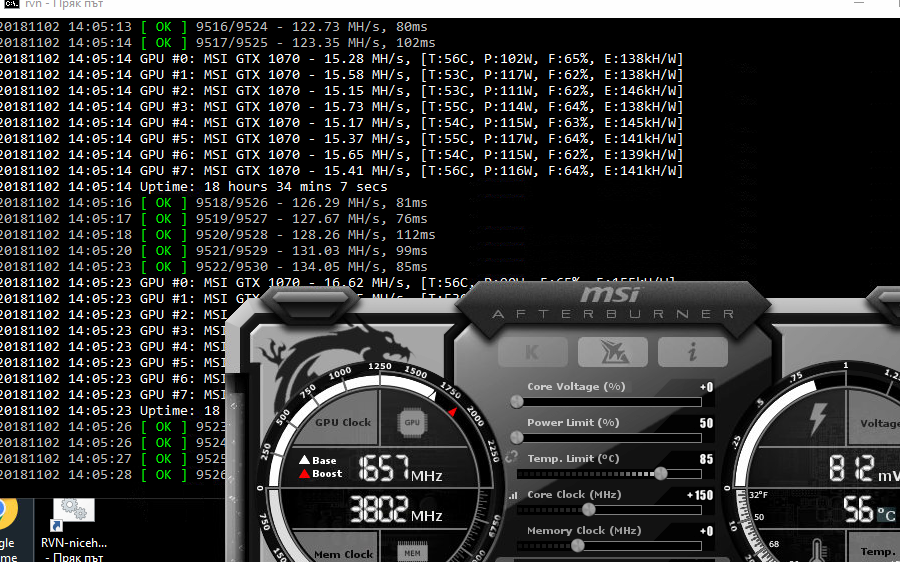Image resolution: width=900 pixels, height=562 pixels.
Task: Click the console line 9517/9525 - 123.35 MH/s
Action: point(218,43)
